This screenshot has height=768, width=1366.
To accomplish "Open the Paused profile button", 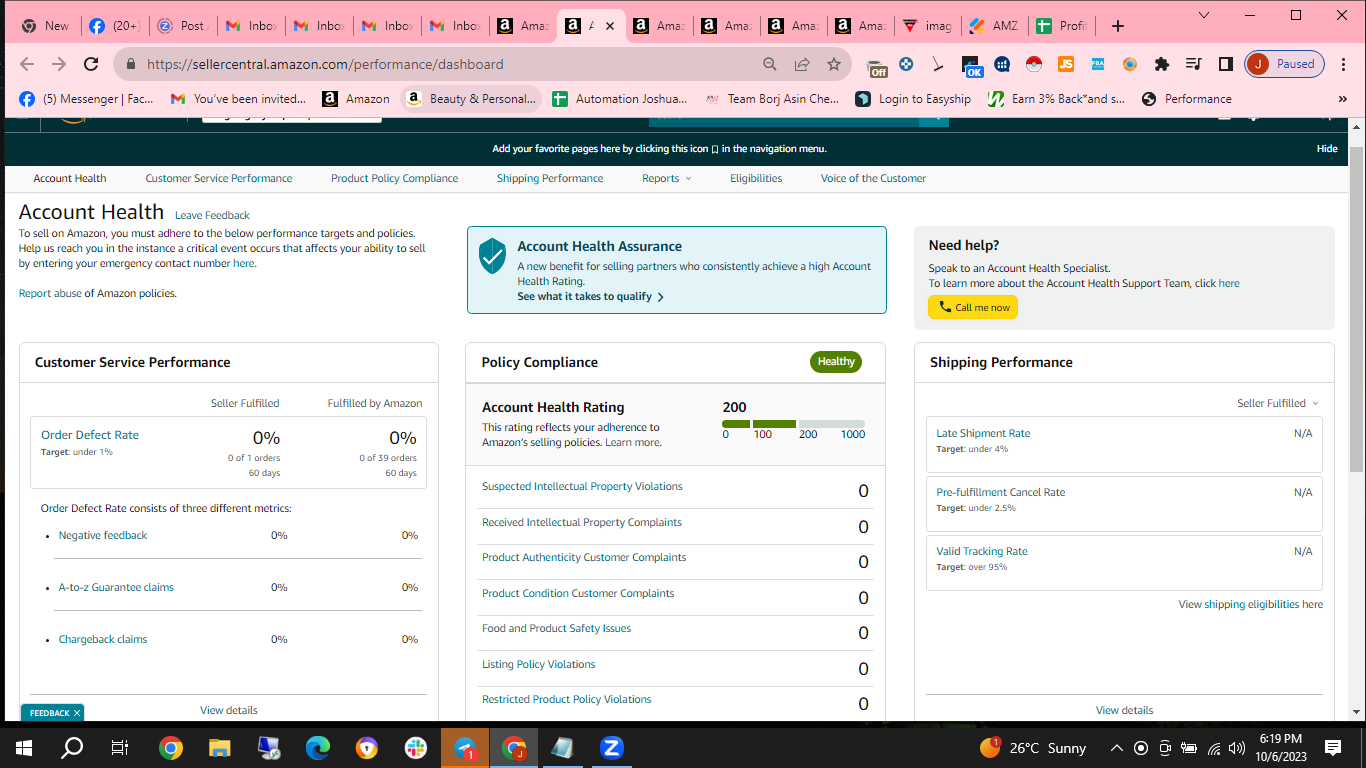I will click(1285, 64).
